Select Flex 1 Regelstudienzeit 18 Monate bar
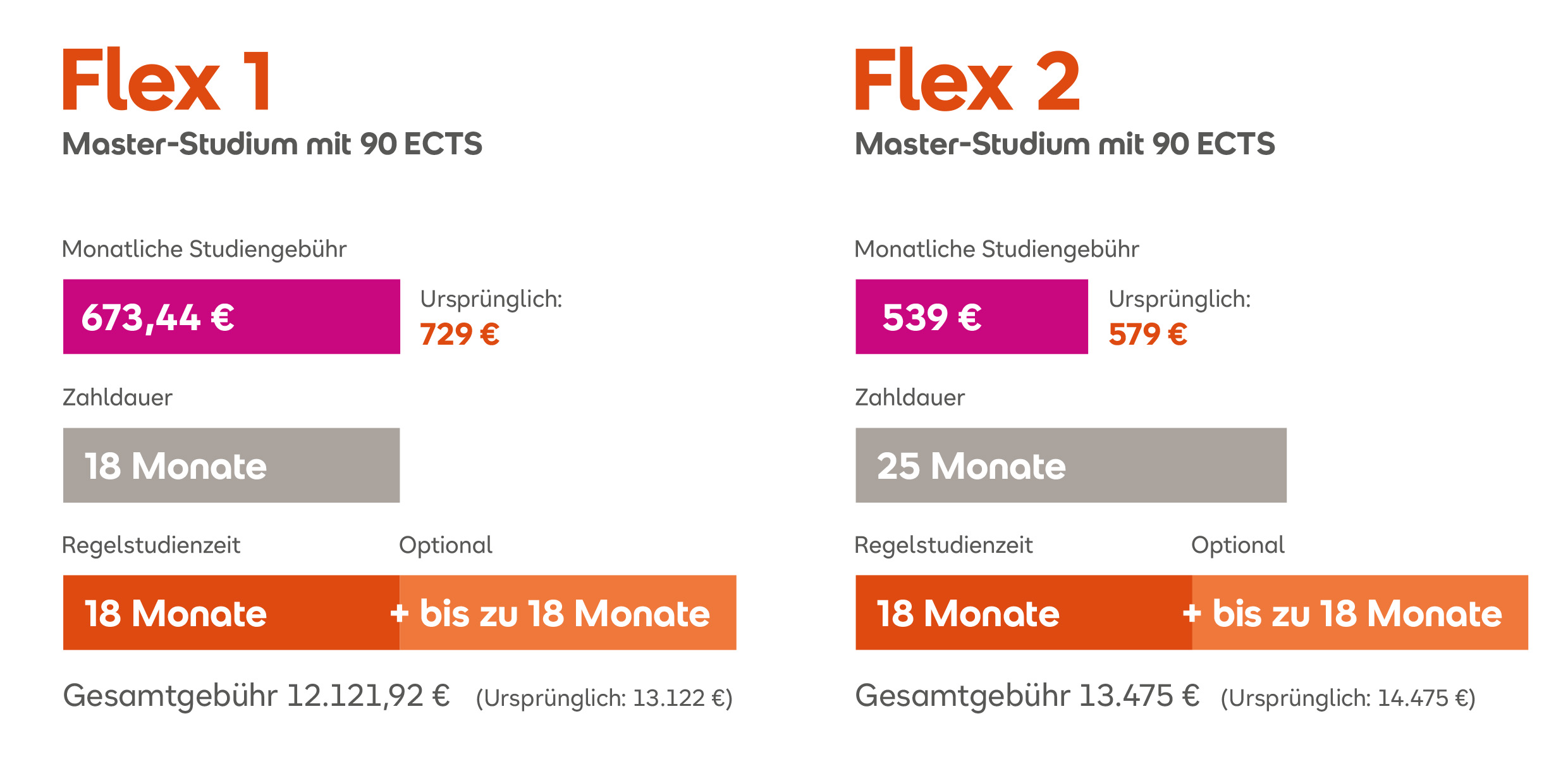 (x=231, y=612)
